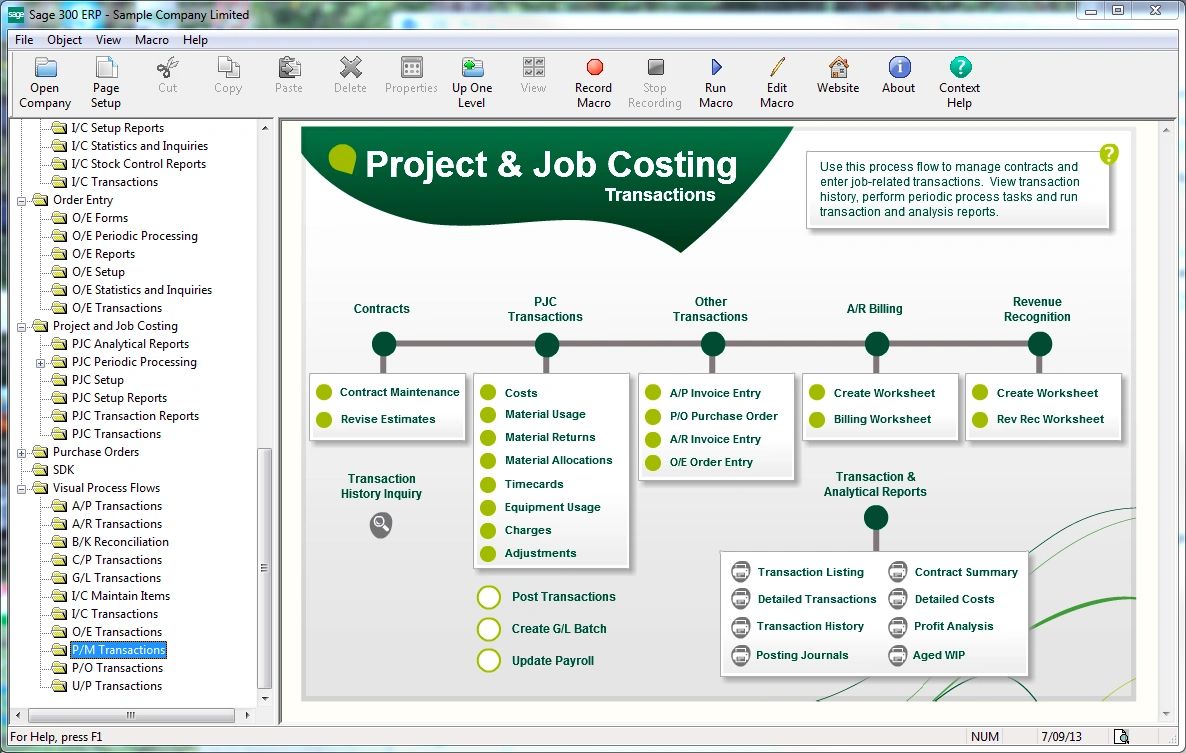The image size is (1186, 753).
Task: Click the Context Help question mark icon
Action: point(959,68)
